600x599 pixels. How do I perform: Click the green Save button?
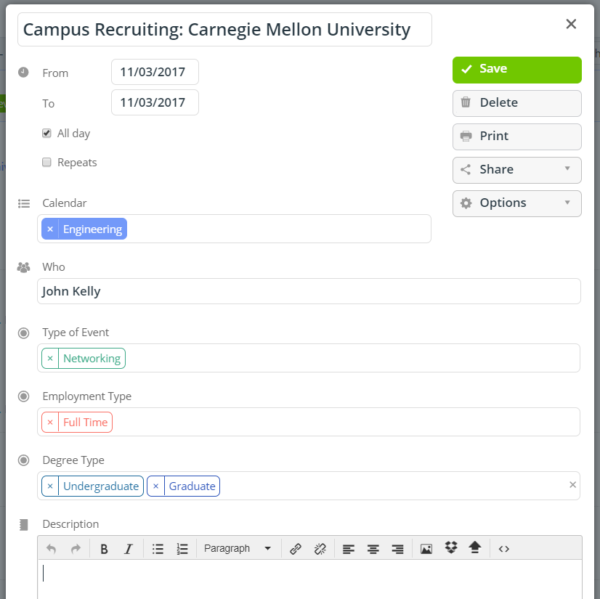tap(517, 70)
